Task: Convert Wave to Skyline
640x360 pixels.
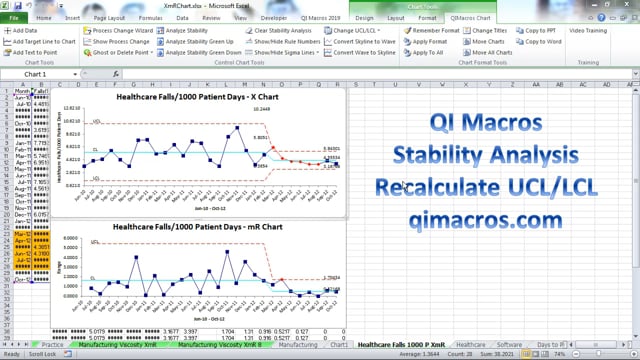Action: tap(360, 53)
